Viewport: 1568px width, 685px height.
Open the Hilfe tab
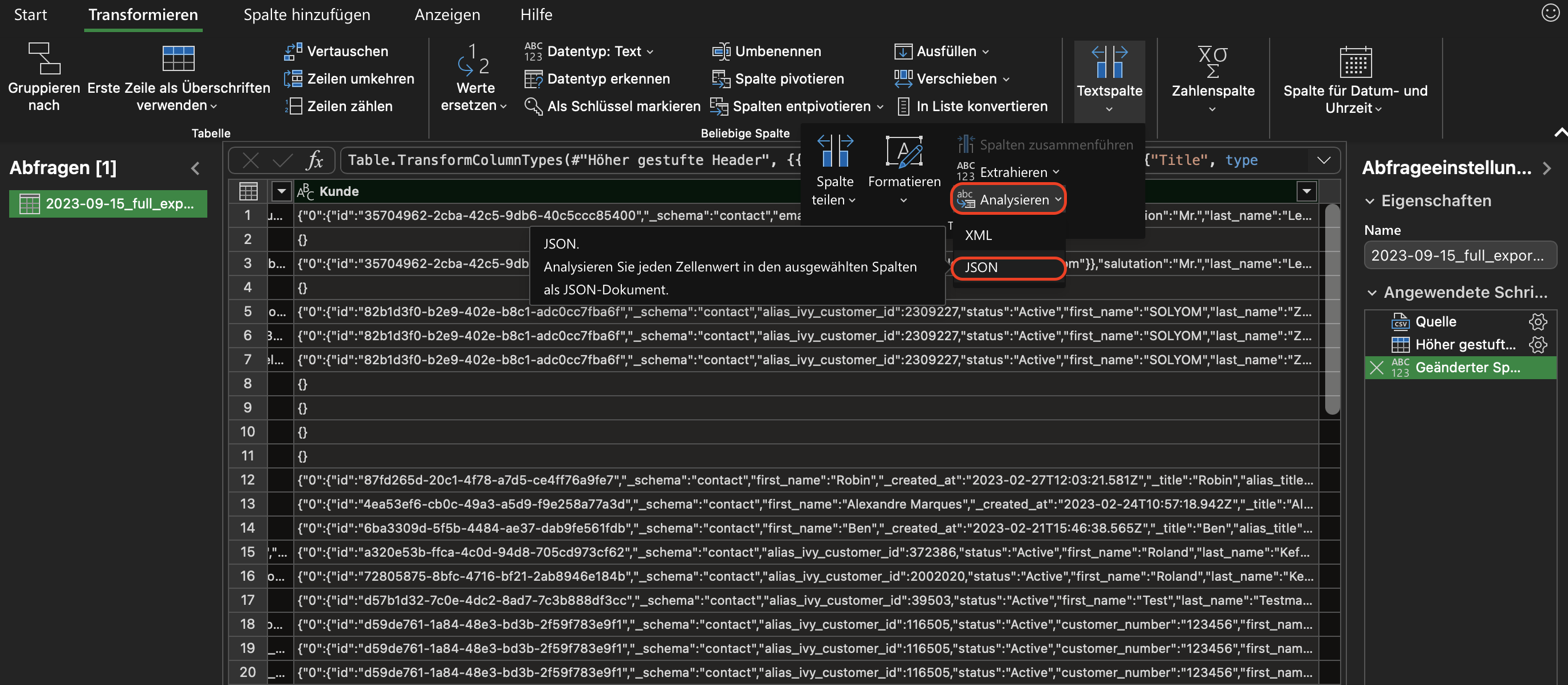[536, 15]
